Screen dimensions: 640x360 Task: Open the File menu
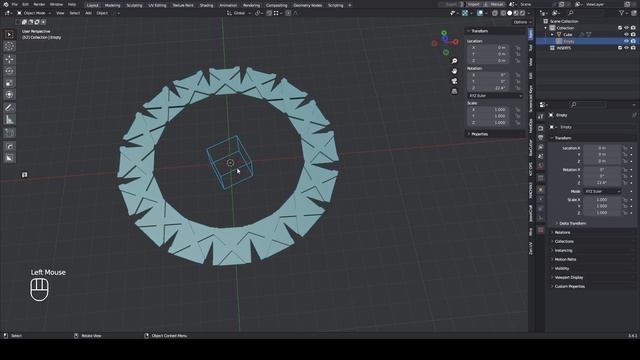pyautogui.click(x=15, y=4)
